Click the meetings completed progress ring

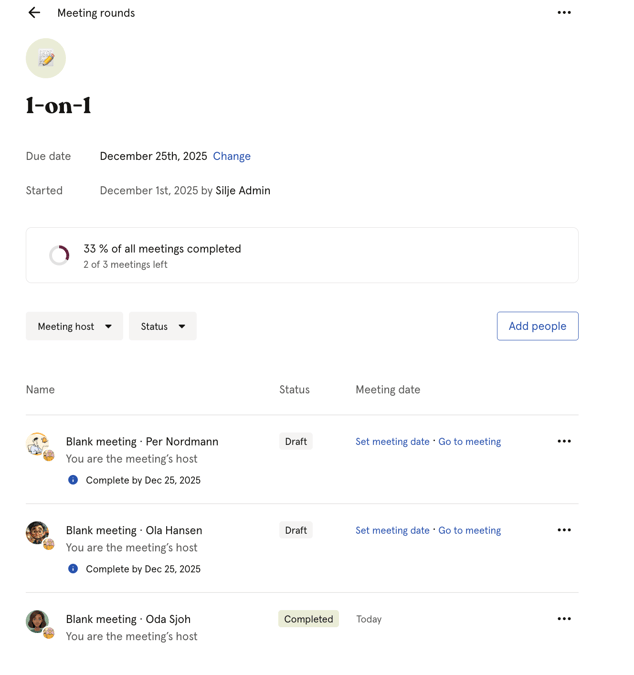tap(60, 255)
